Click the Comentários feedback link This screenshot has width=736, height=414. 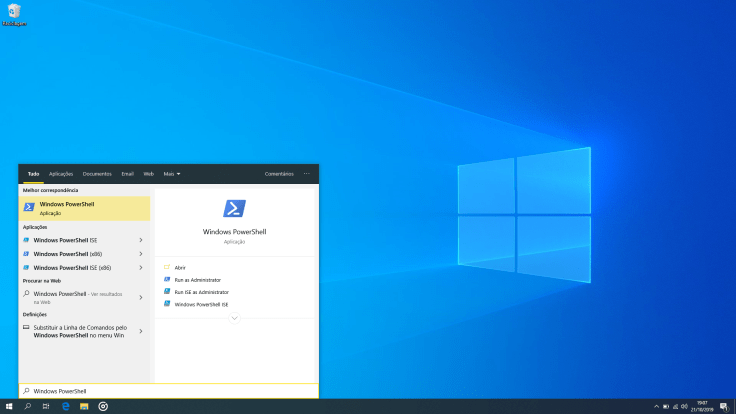click(x=279, y=174)
